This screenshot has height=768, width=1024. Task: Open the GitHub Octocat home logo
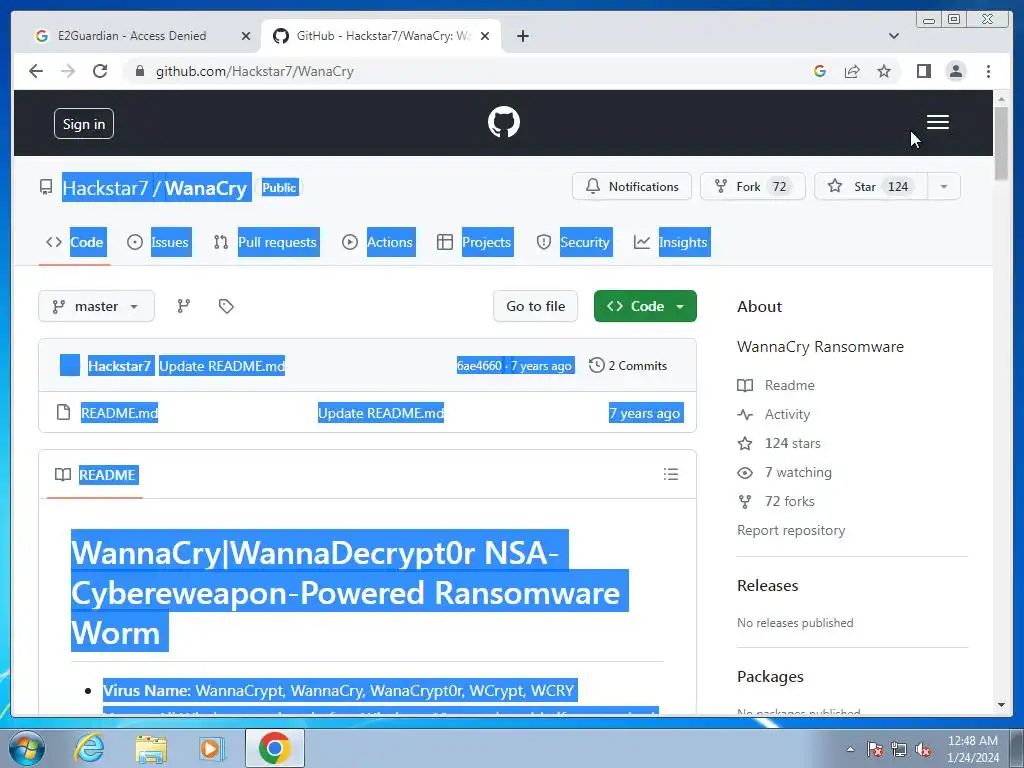coord(504,123)
